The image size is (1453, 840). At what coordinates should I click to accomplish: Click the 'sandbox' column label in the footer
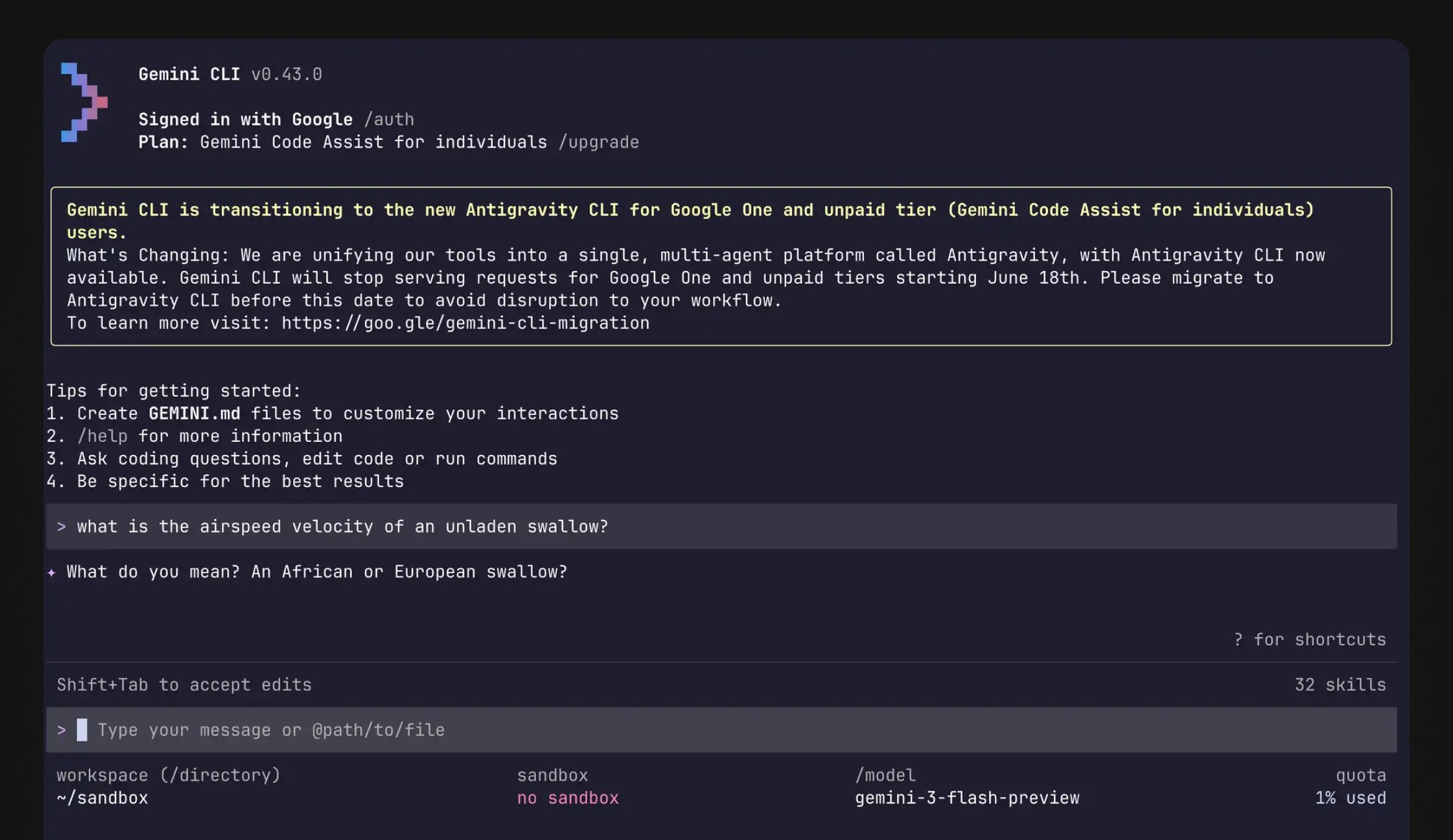click(552, 775)
